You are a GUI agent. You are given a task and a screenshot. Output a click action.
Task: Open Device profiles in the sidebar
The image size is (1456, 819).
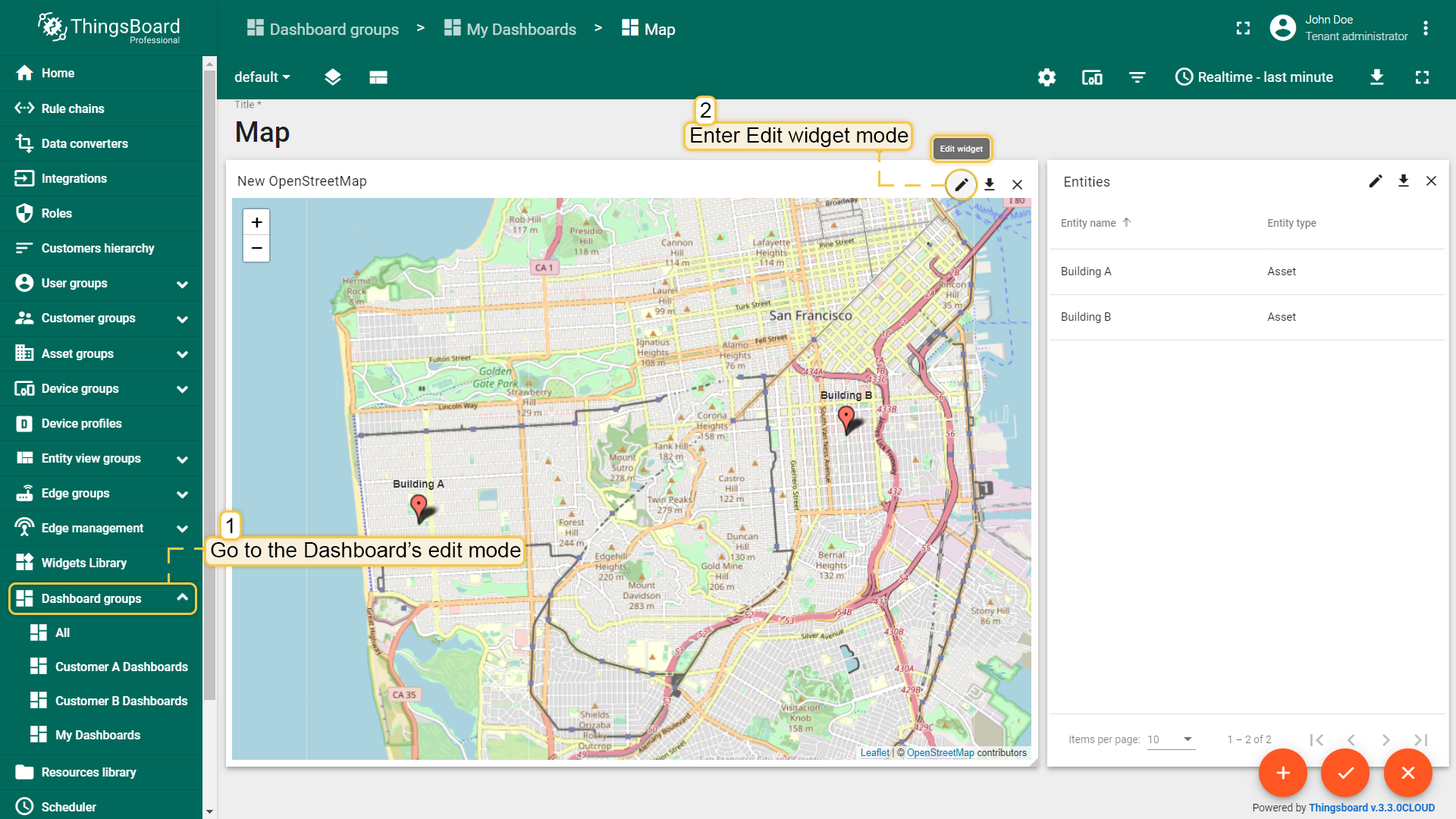tap(102, 423)
